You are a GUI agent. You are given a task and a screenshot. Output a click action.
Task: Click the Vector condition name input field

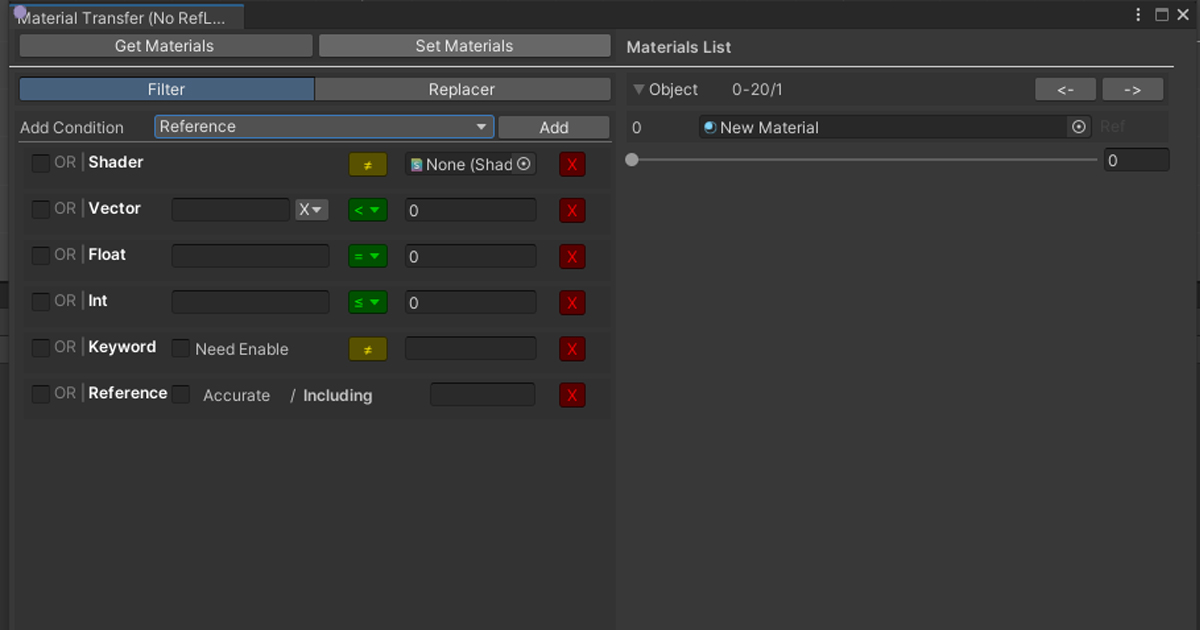pos(230,209)
